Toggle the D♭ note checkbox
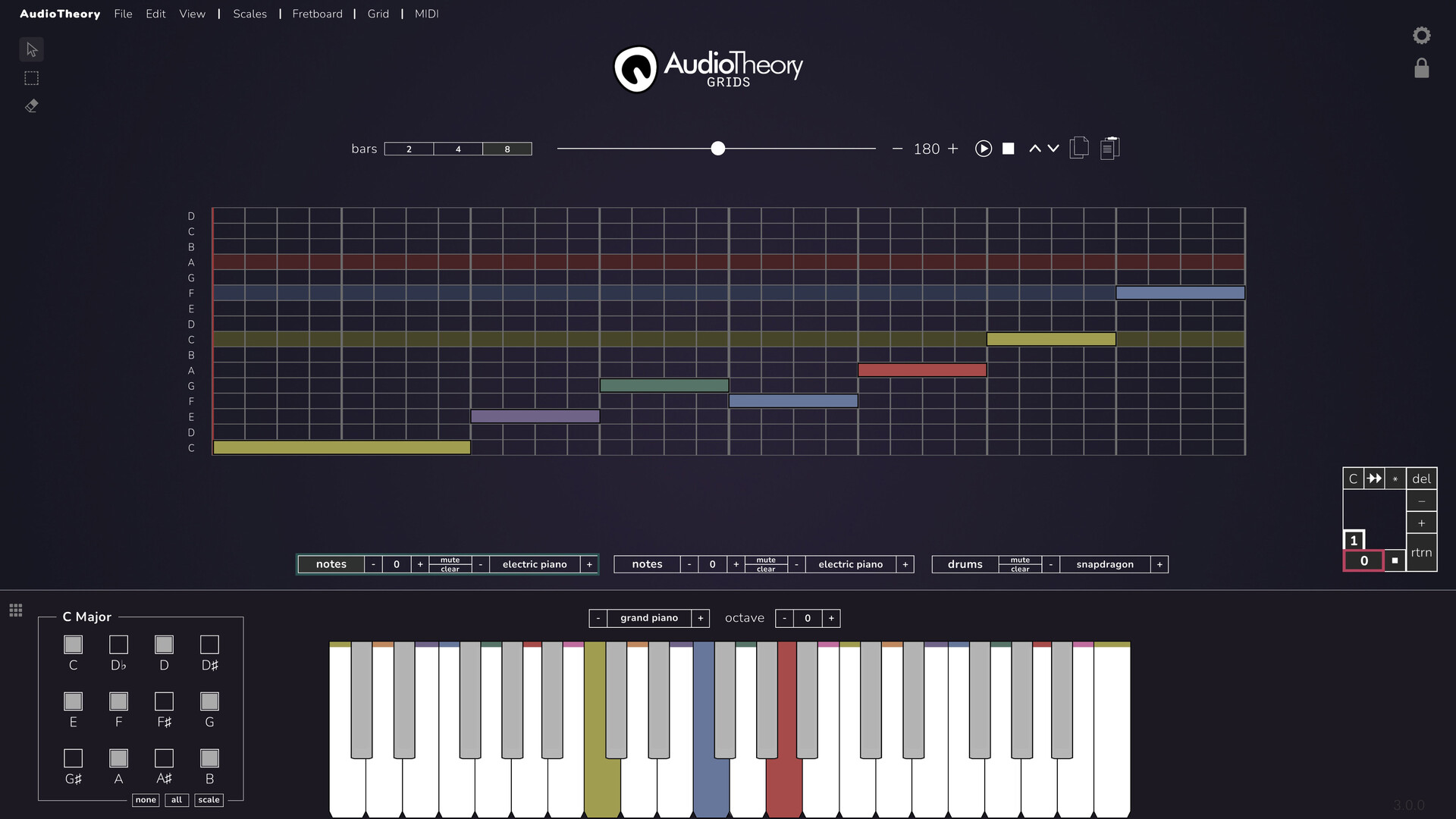 [x=118, y=645]
